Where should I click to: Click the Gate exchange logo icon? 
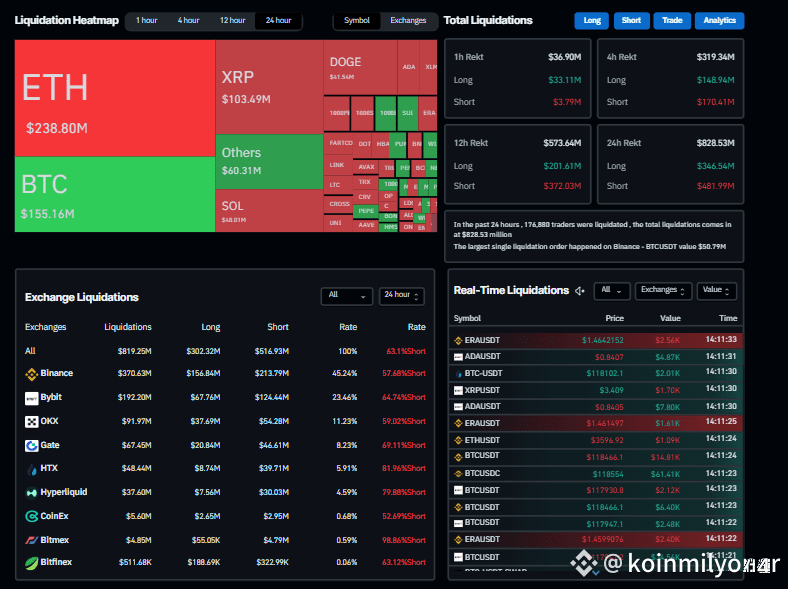click(x=32, y=445)
